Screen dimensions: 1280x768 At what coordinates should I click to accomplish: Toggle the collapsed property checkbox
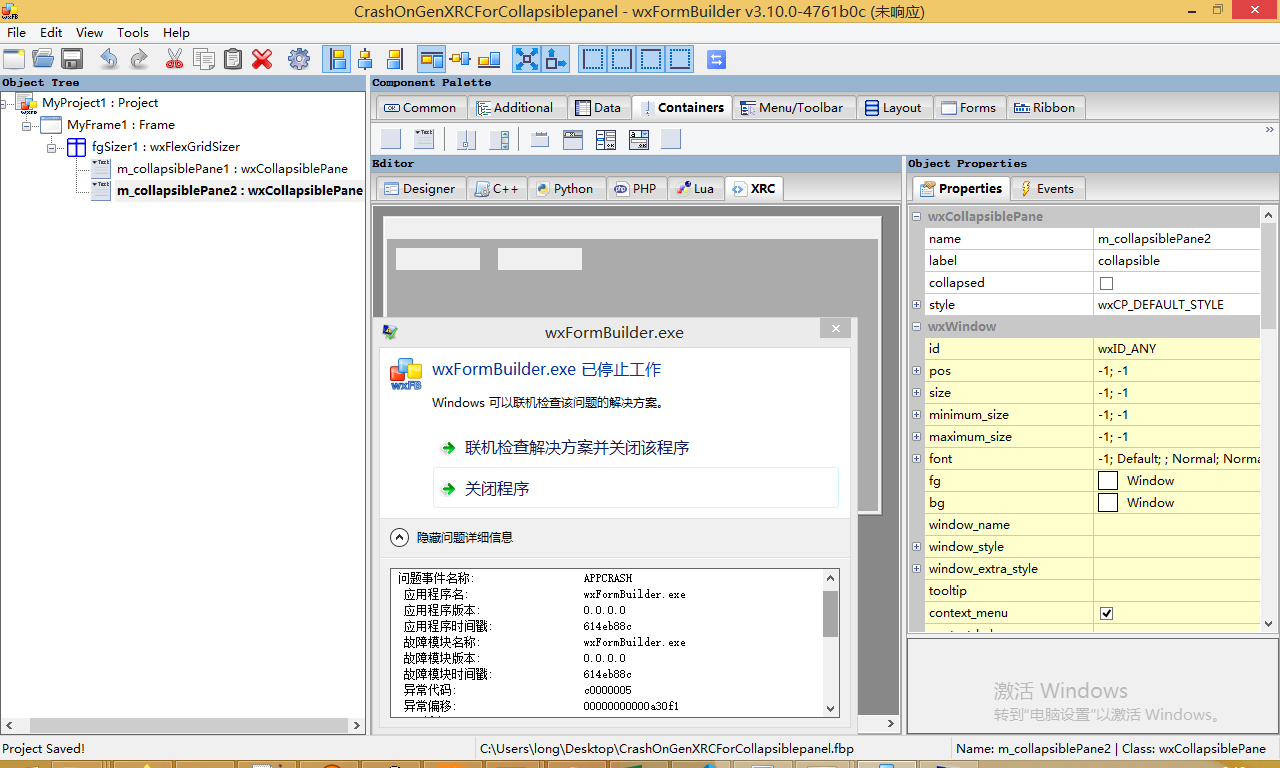pos(1104,282)
